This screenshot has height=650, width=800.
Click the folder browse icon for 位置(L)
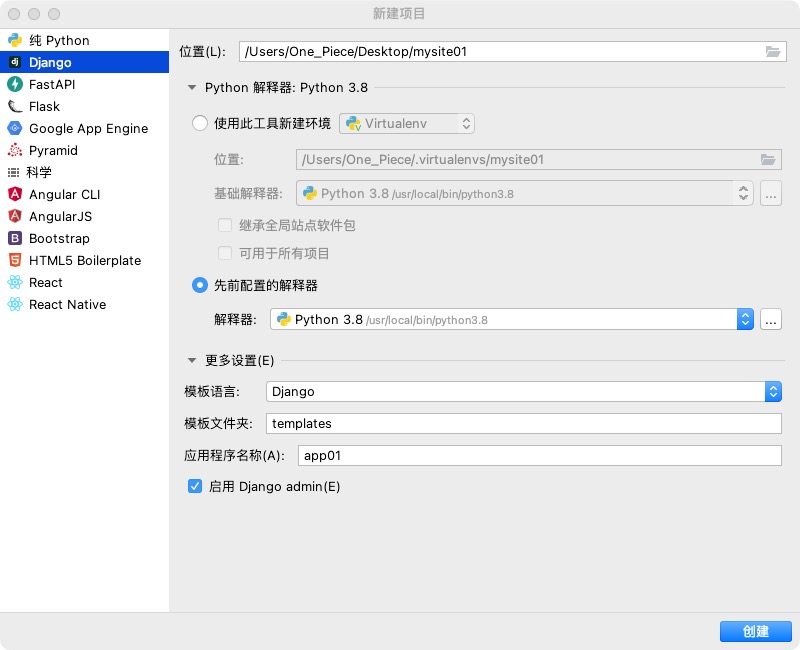coord(772,51)
